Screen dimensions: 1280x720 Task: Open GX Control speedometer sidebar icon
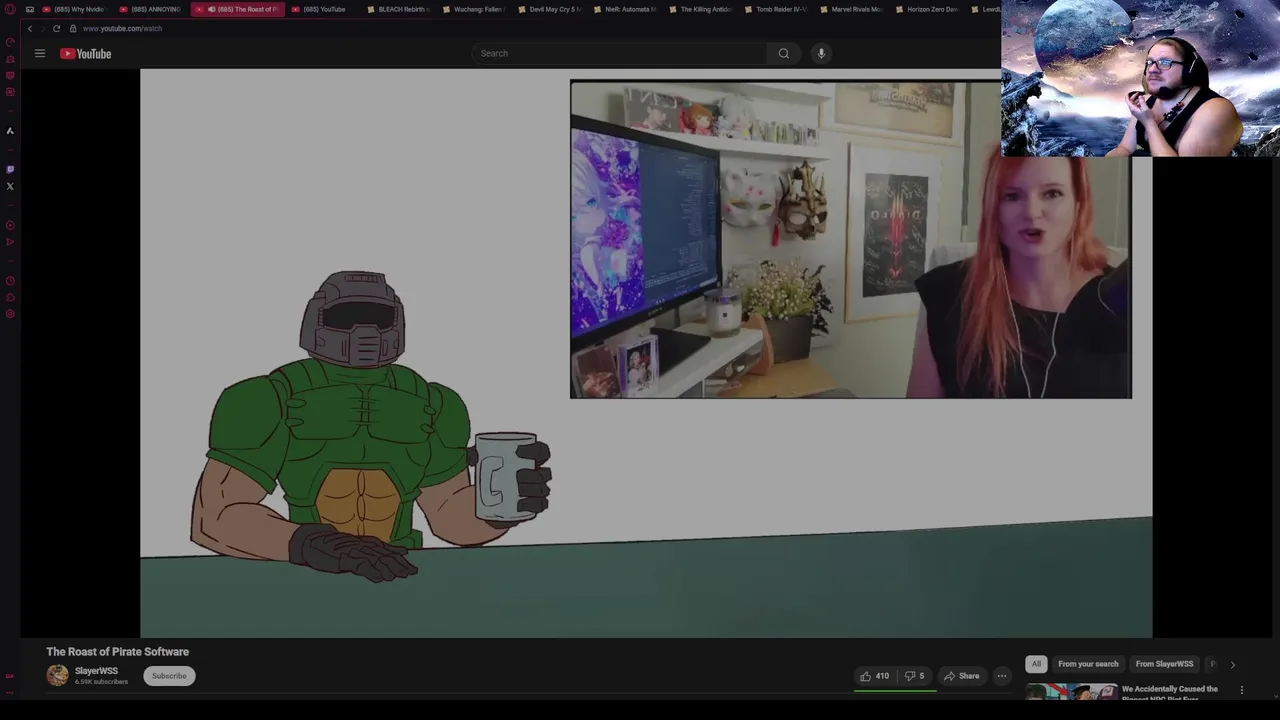[10, 42]
